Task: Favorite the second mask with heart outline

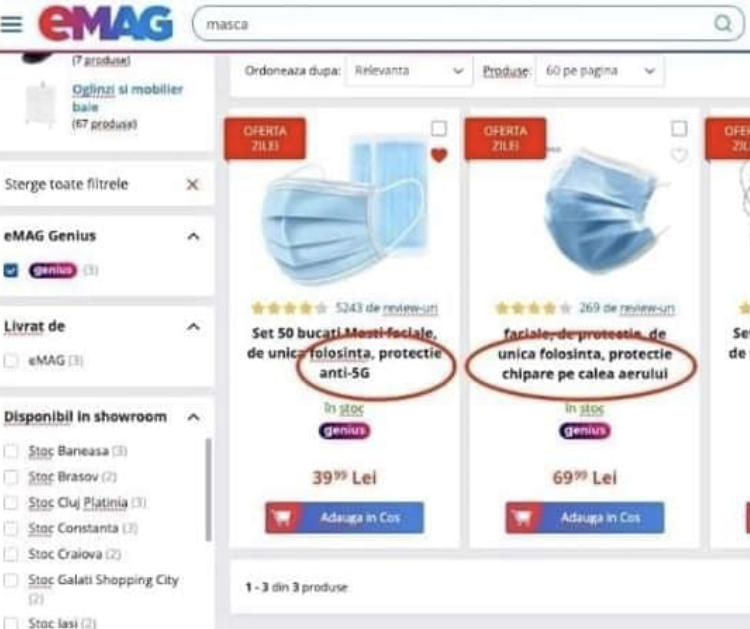Action: [x=679, y=155]
